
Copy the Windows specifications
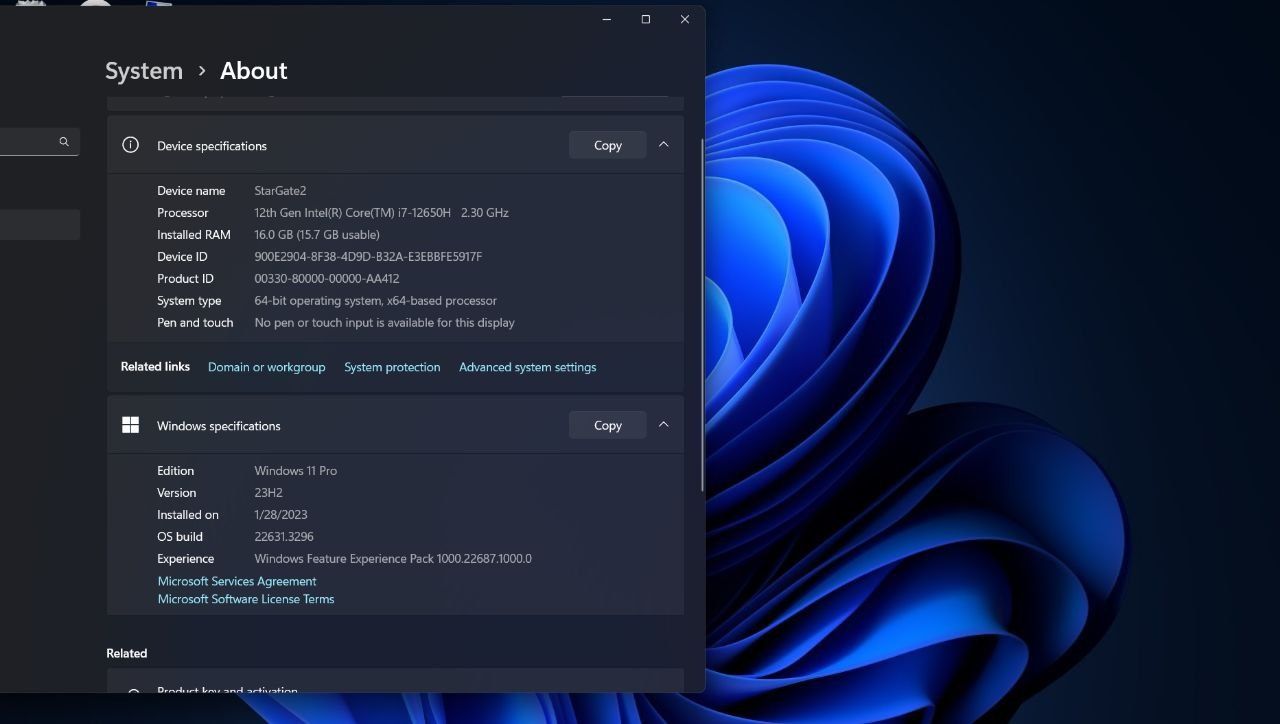[607, 425]
